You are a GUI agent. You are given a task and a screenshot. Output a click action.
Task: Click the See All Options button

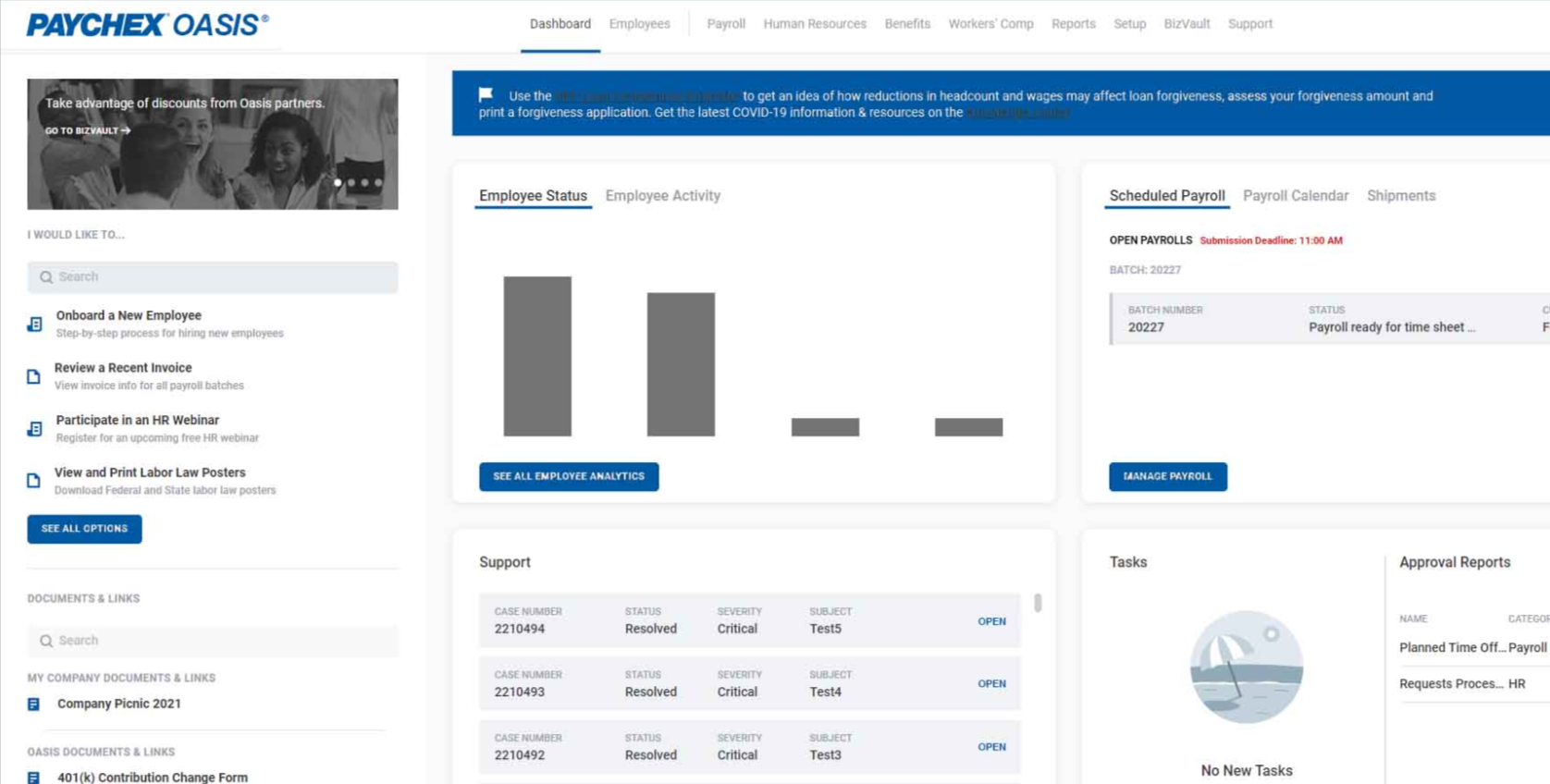(x=84, y=529)
